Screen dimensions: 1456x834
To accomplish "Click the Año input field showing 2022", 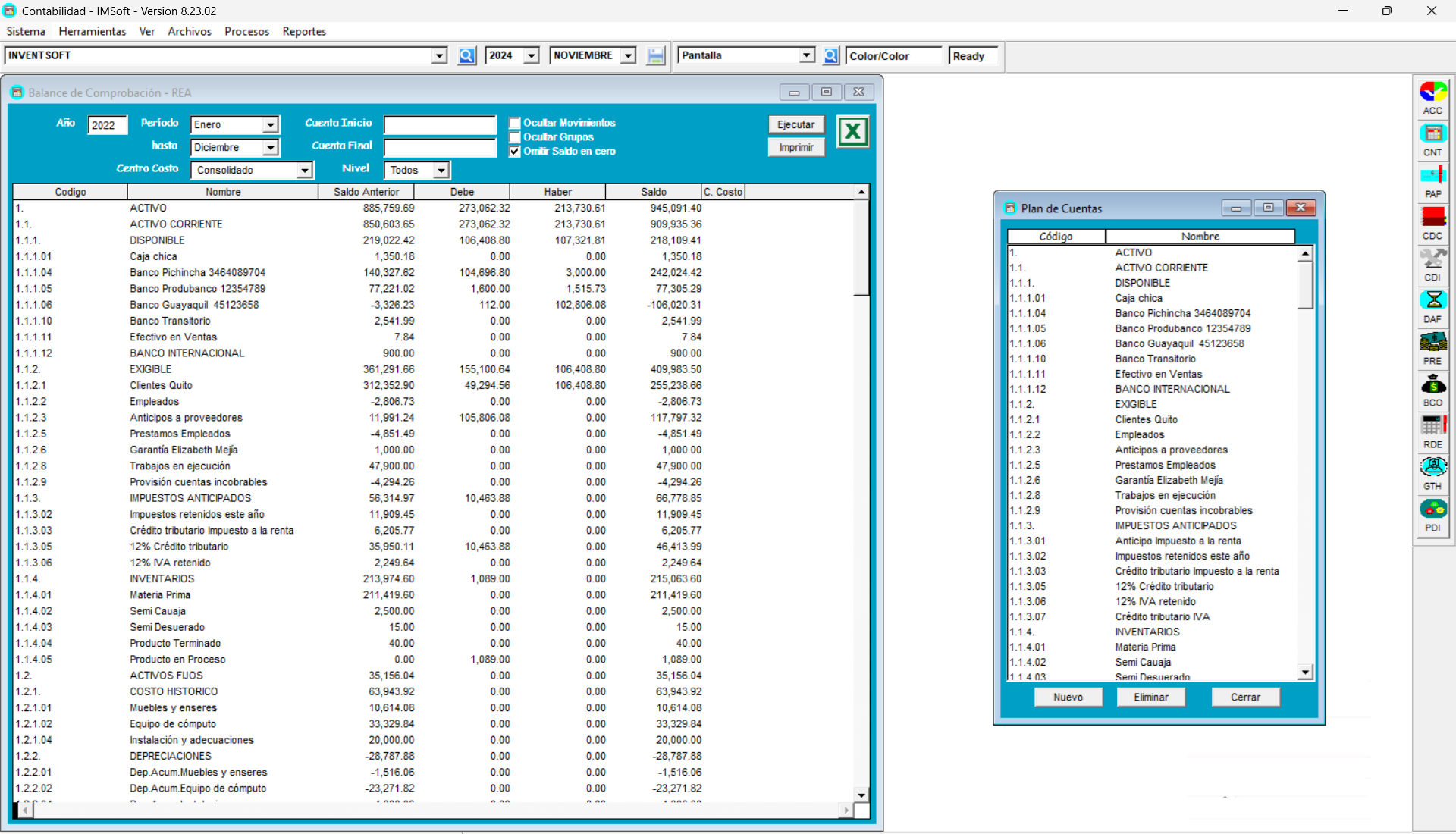I will (106, 125).
